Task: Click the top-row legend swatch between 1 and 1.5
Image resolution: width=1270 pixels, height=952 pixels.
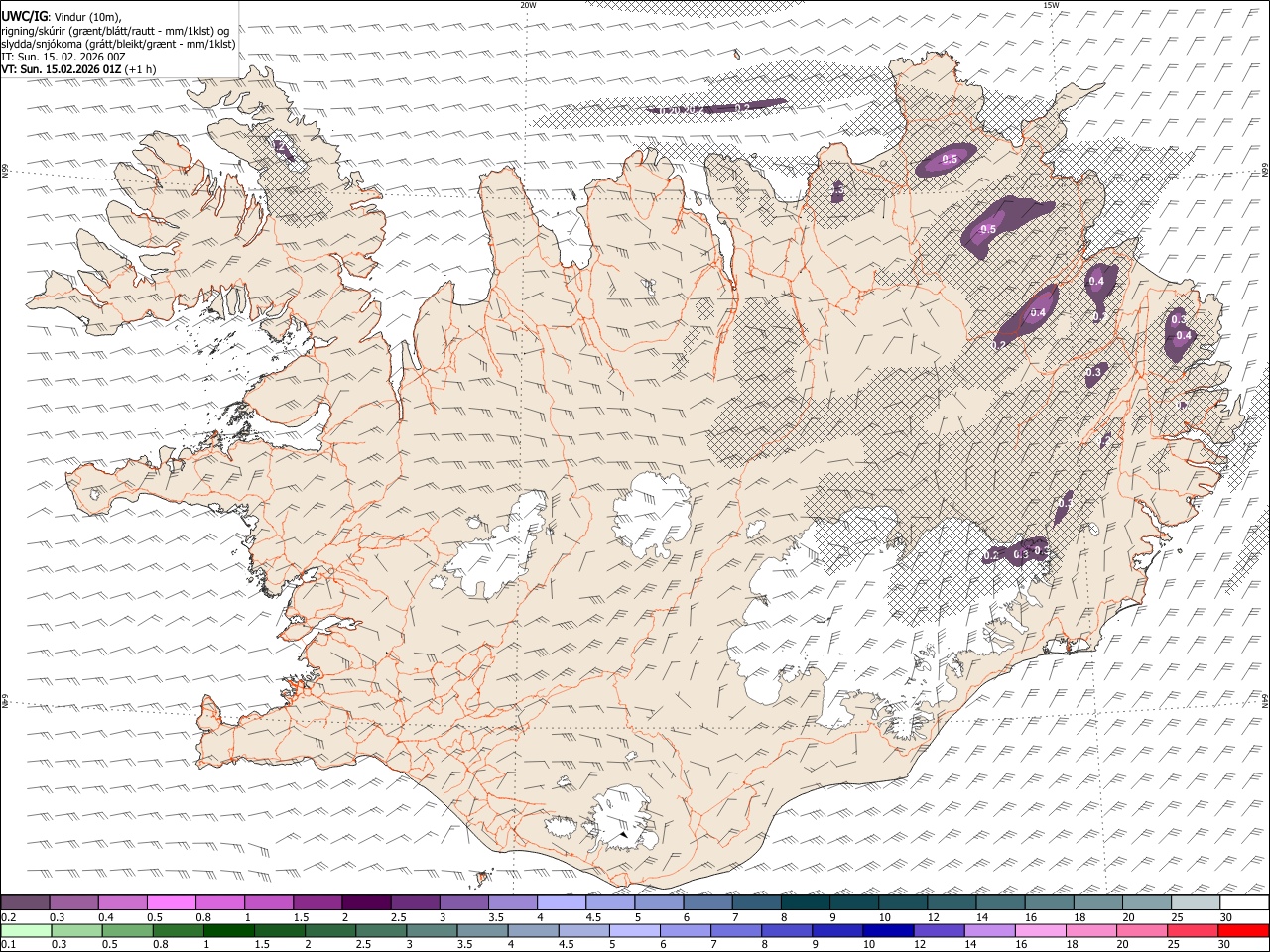Action: (x=269, y=902)
